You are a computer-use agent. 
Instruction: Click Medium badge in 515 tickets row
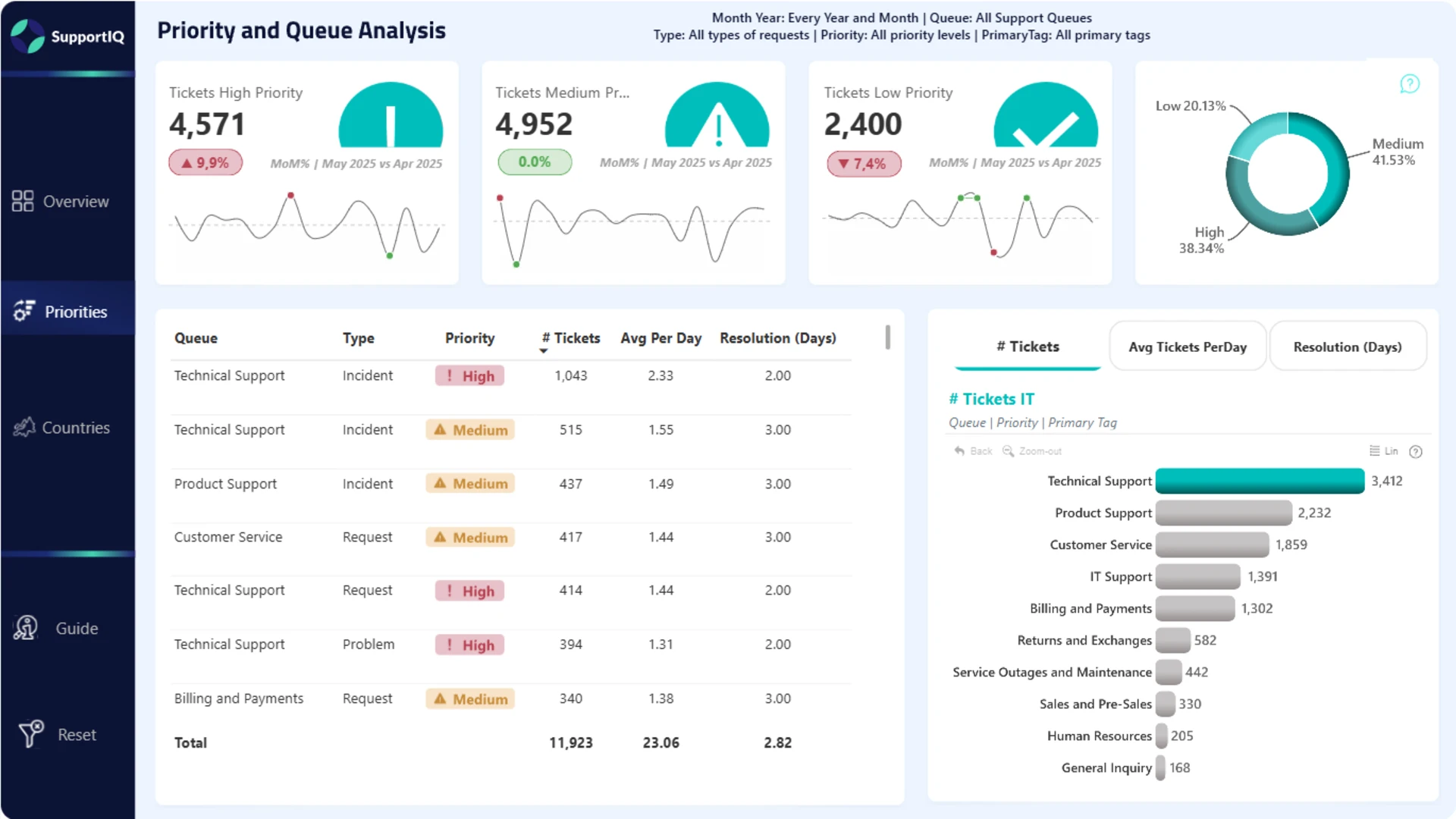tap(470, 430)
